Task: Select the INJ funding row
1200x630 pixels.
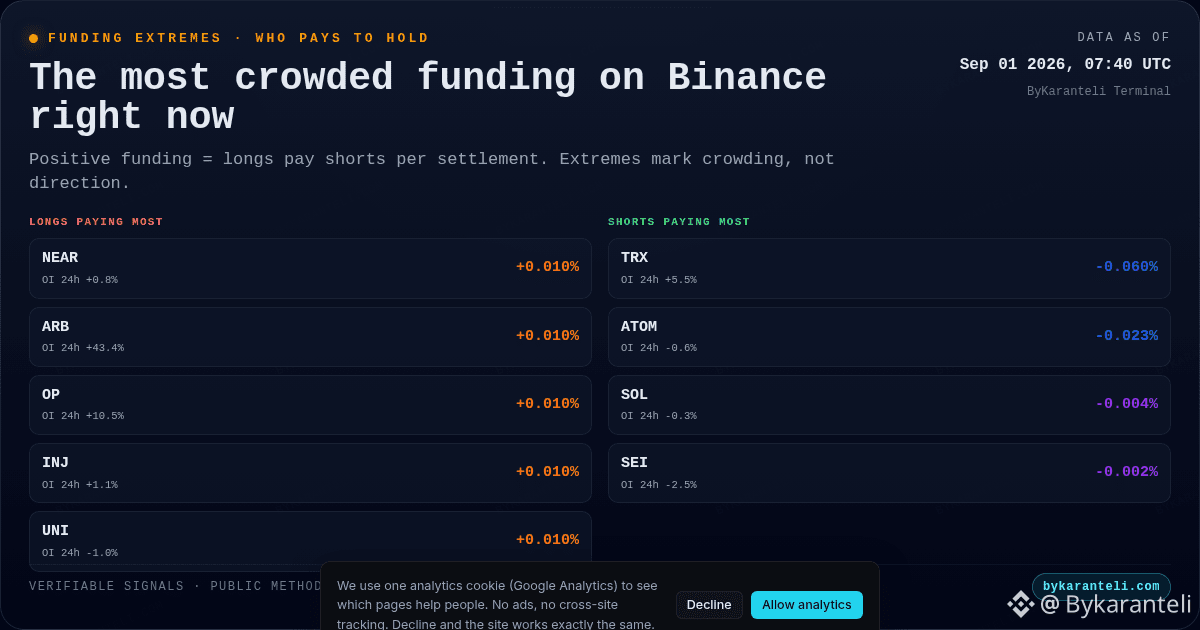Action: [x=310, y=473]
